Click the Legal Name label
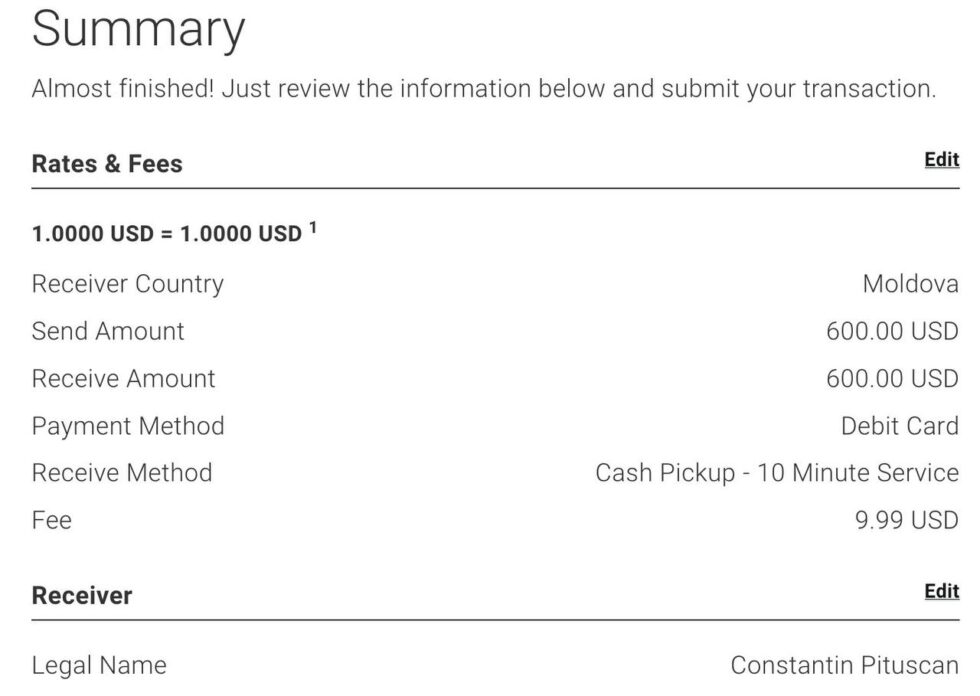The height and width of the screenshot is (696, 980). point(99,665)
